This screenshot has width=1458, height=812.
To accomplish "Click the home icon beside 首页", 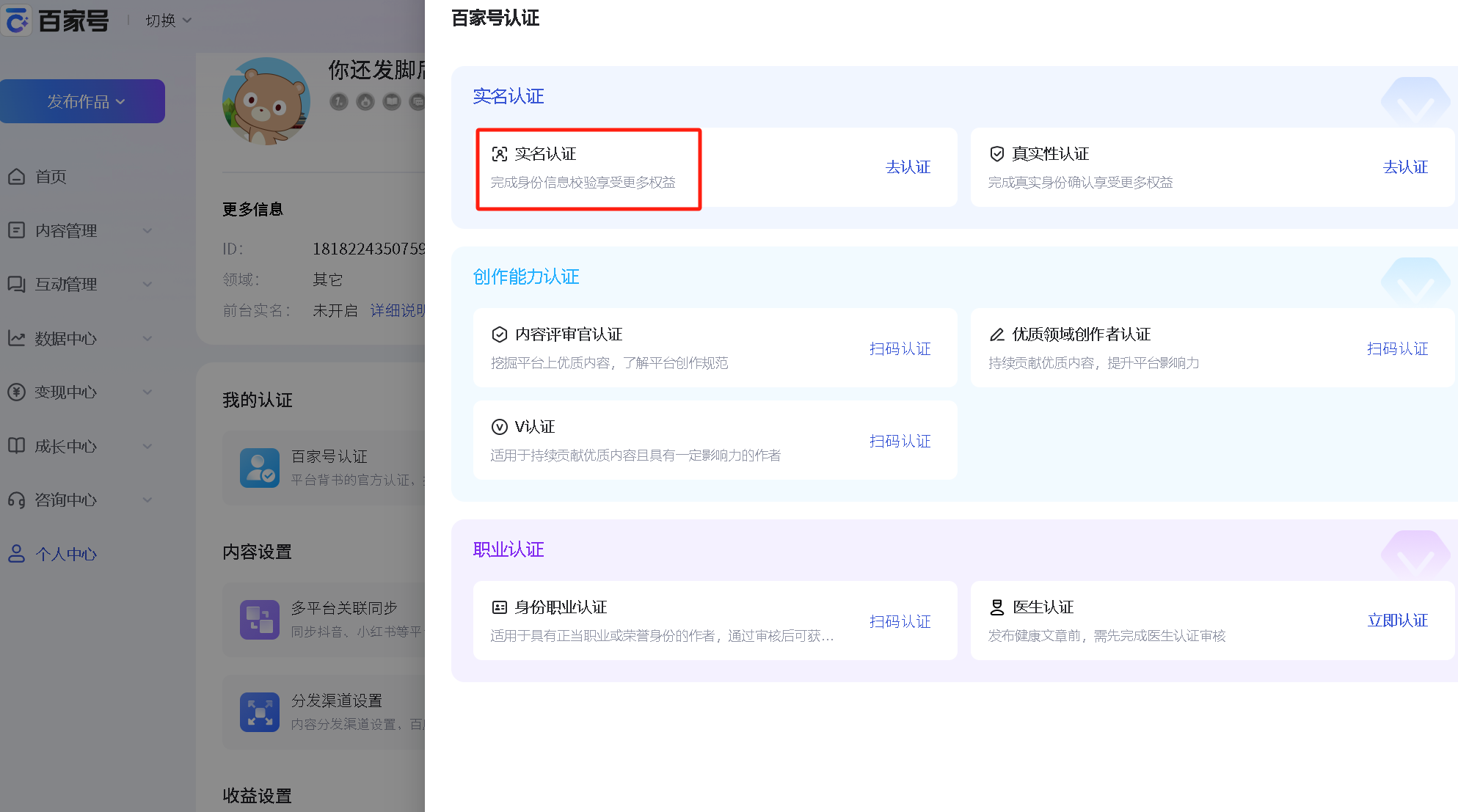I will coord(16,177).
